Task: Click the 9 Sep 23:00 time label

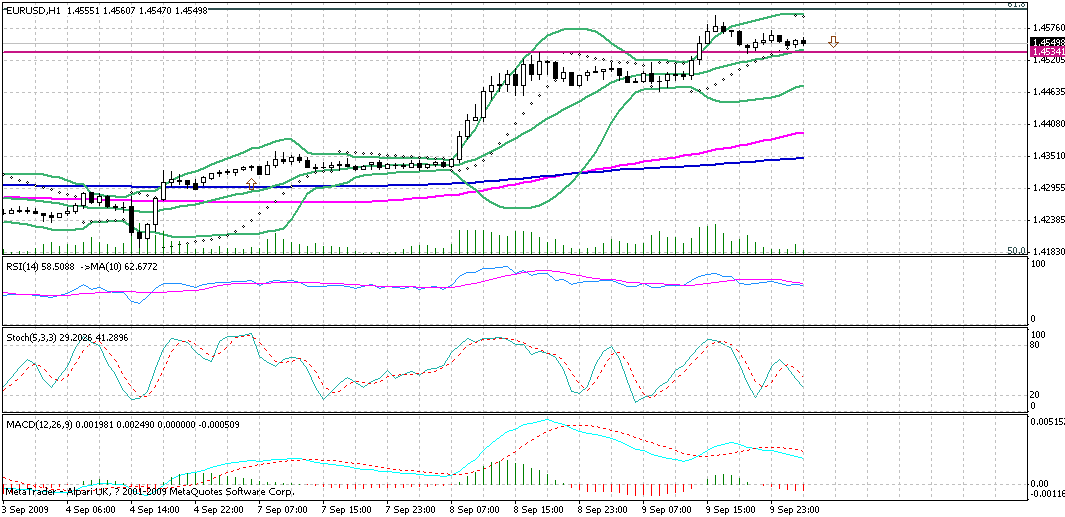Action: 793,509
